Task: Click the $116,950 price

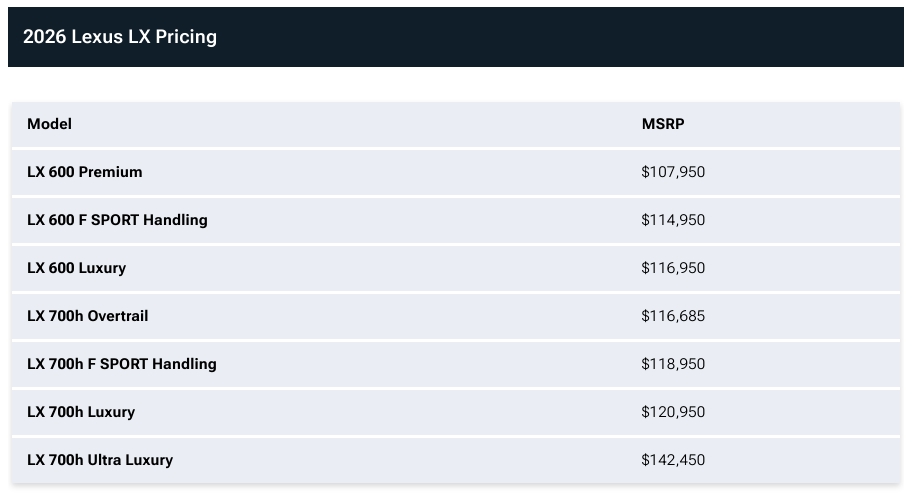Action: (673, 268)
